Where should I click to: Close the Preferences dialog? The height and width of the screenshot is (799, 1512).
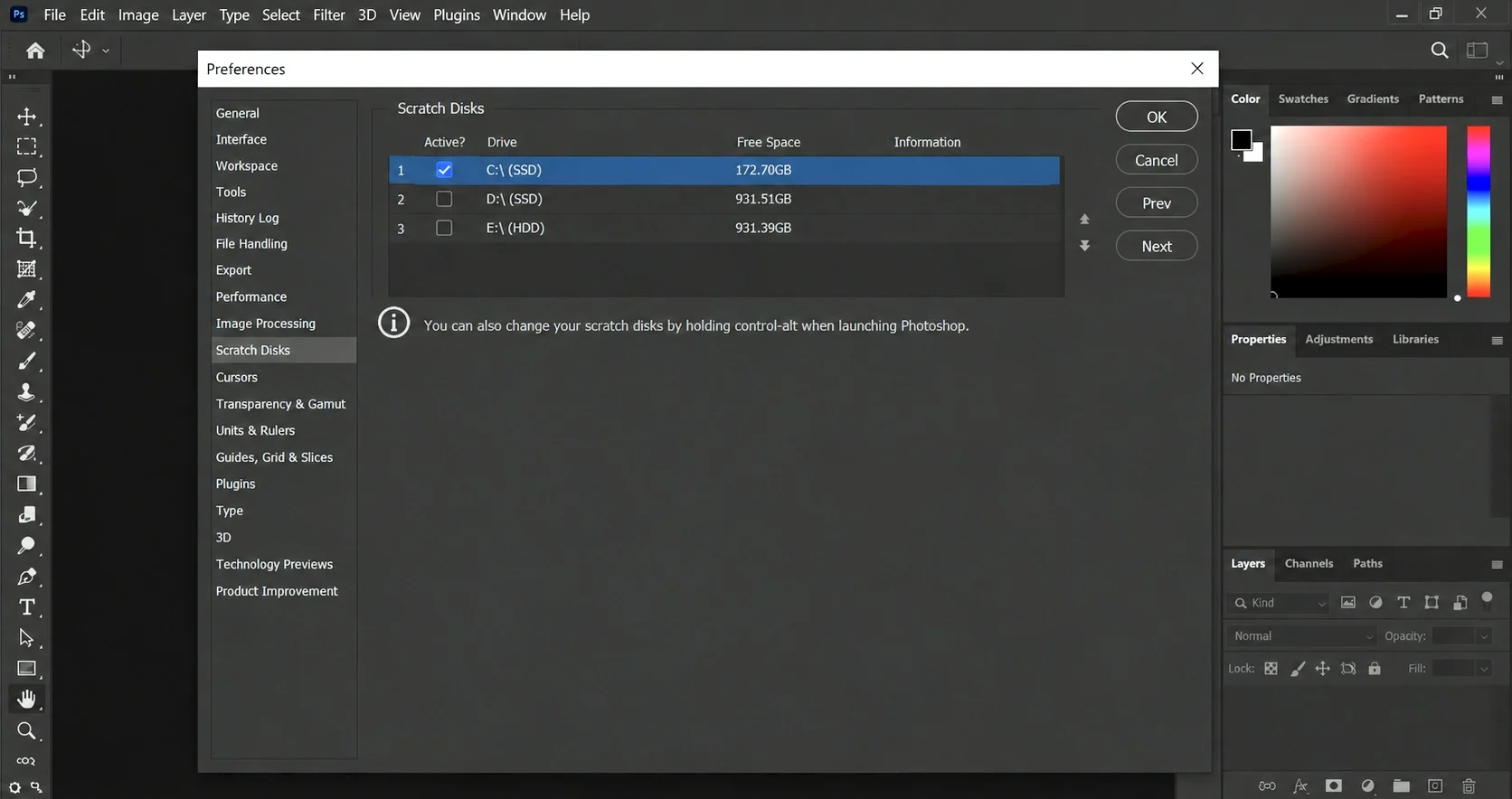click(x=1197, y=69)
